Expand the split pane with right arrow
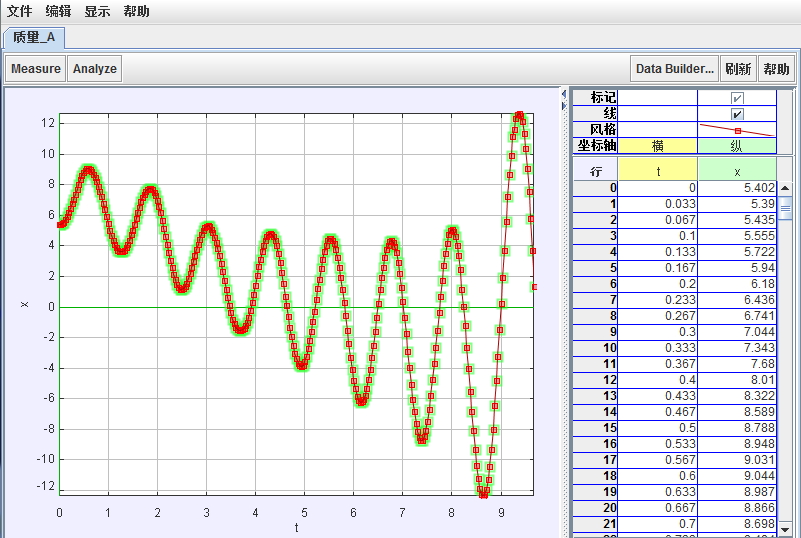801x538 pixels. [563, 106]
